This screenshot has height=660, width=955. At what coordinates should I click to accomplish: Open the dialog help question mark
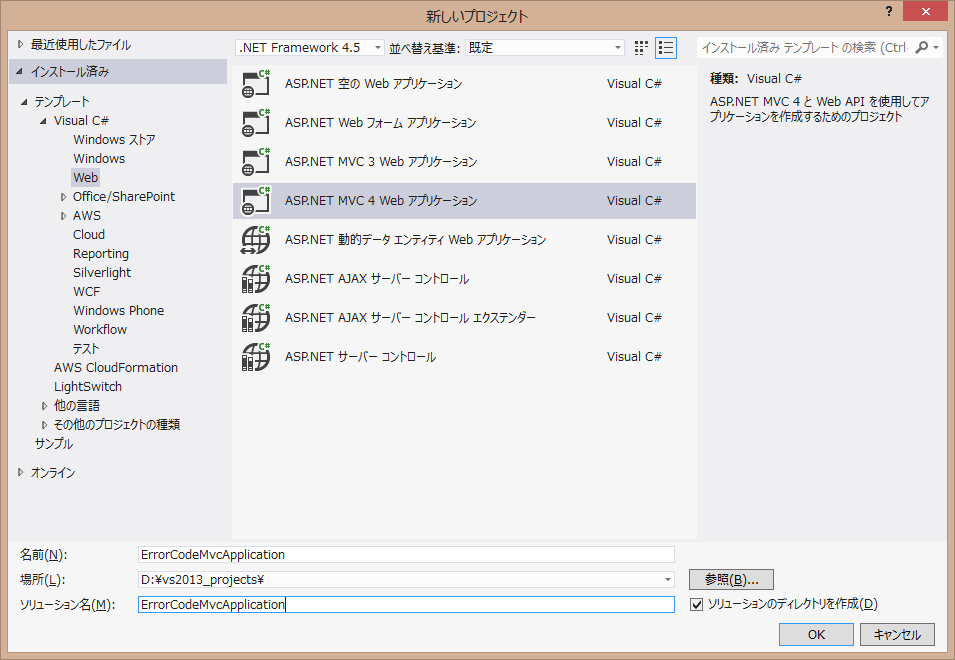coord(889,12)
